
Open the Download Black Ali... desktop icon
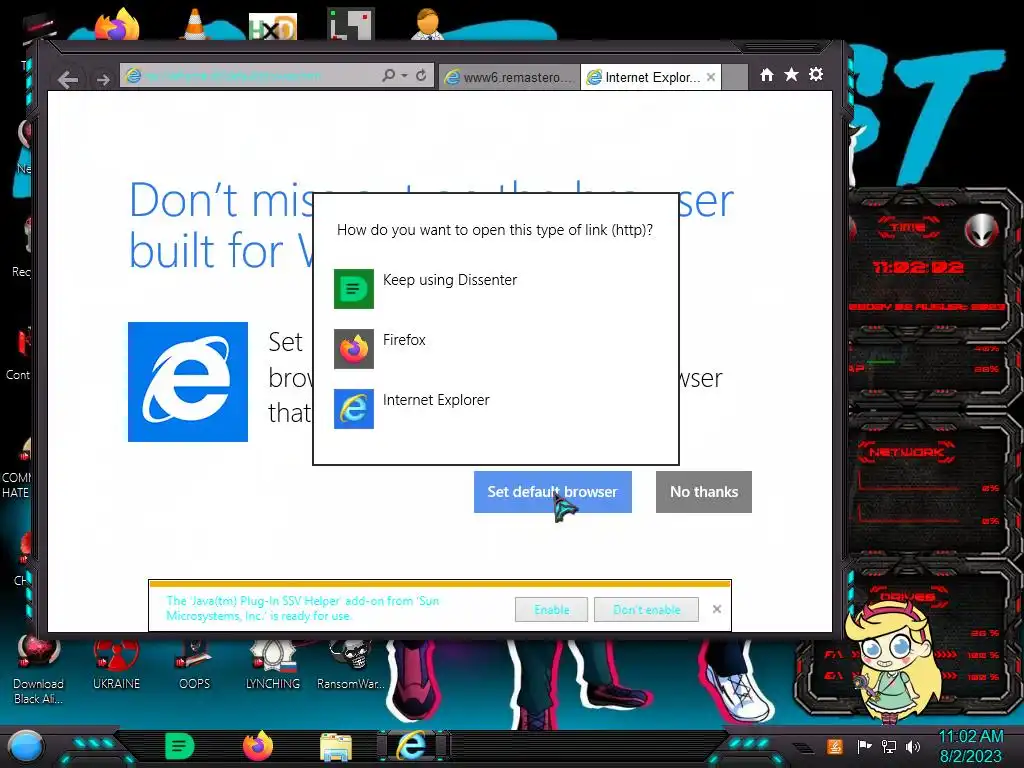pyautogui.click(x=39, y=669)
